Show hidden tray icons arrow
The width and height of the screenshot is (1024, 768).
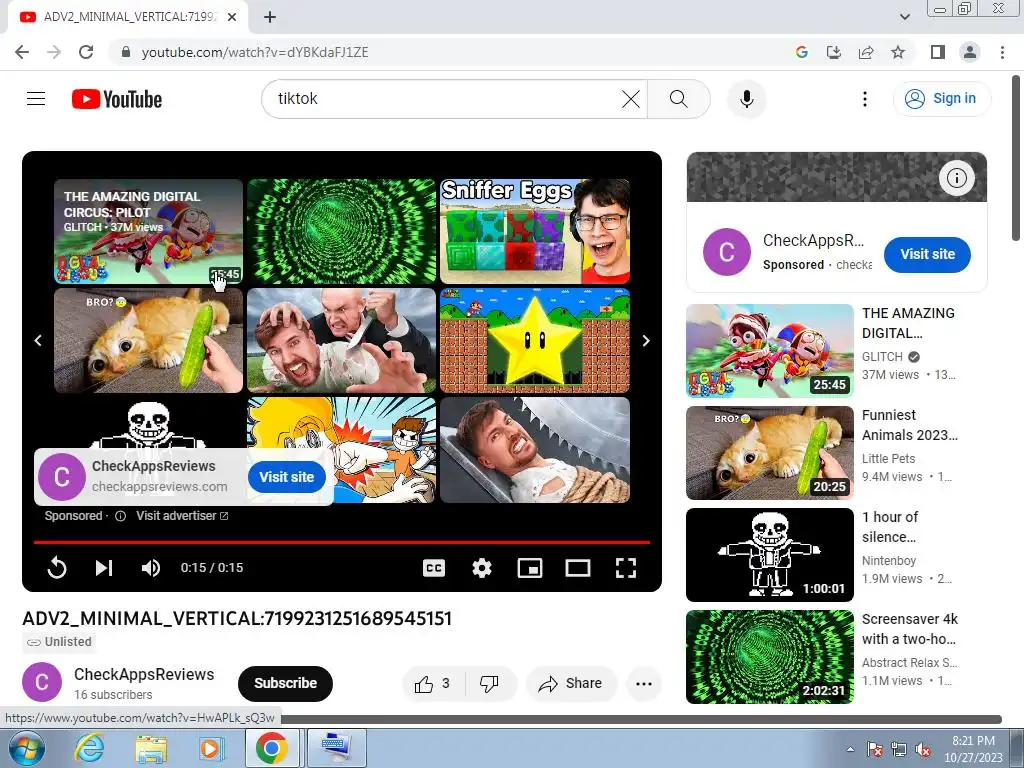[850, 749]
